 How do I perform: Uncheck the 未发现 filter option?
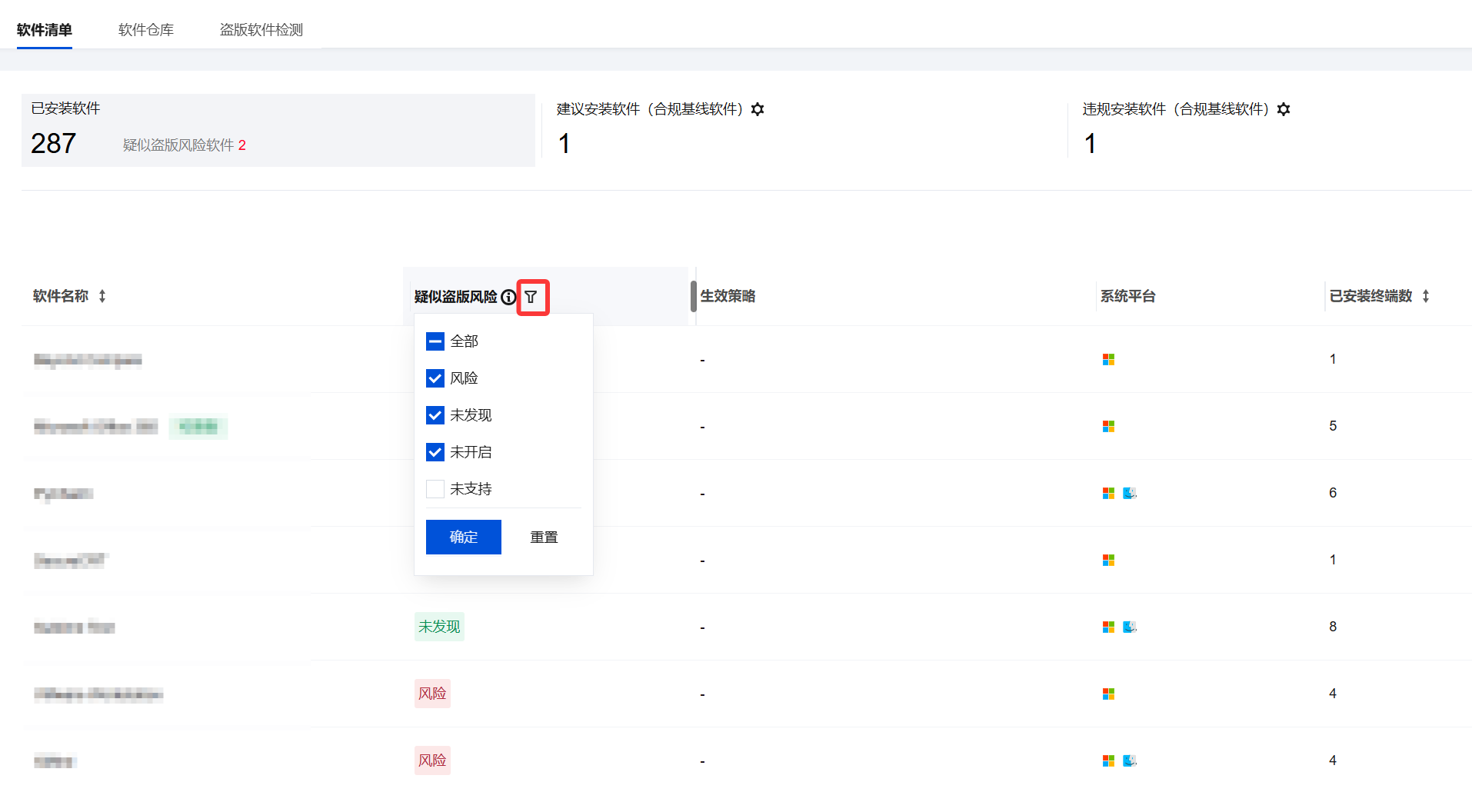pos(435,415)
